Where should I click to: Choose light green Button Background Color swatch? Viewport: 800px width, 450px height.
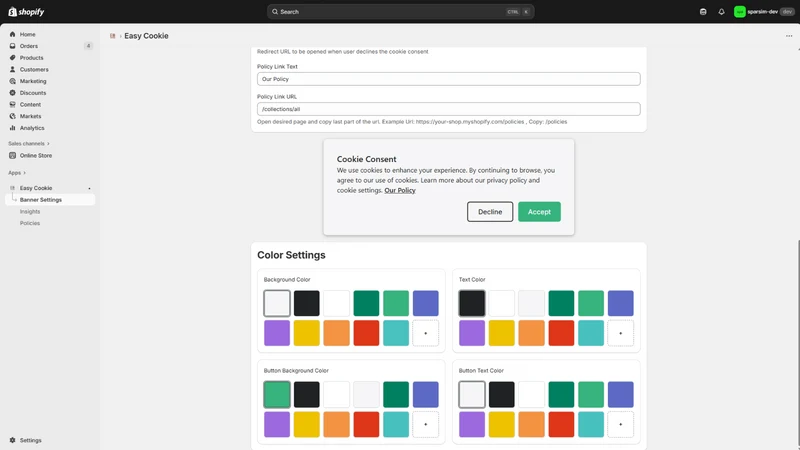click(x=277, y=394)
